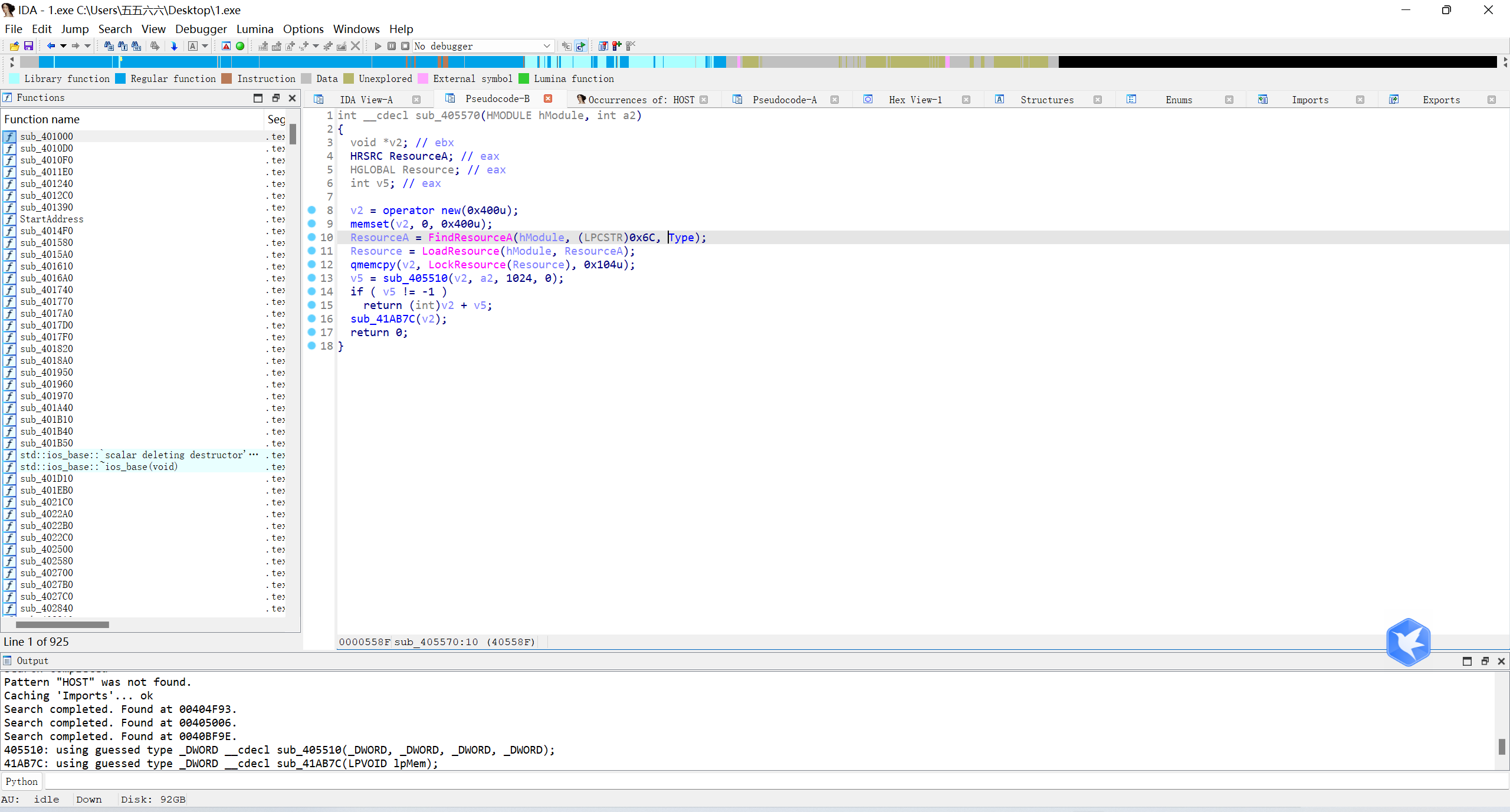Open the sub_405510 function link in code
This screenshot has width=1510, height=812.
click(415, 278)
